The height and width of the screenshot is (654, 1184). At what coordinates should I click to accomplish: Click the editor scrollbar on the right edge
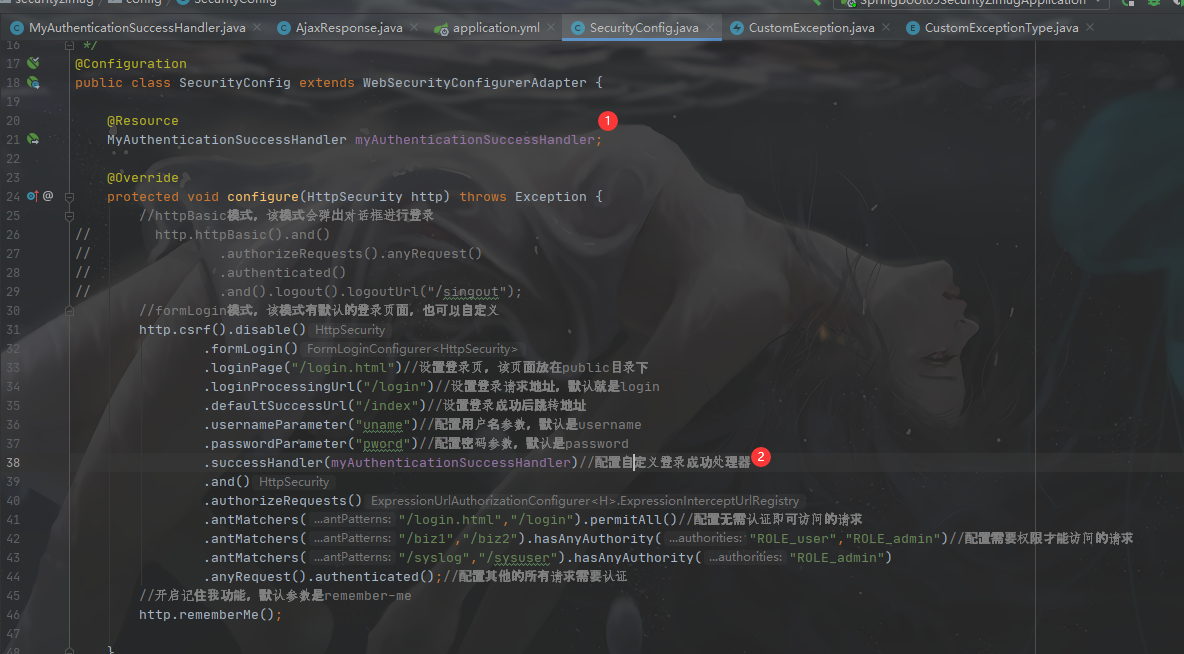tap(1178, 300)
